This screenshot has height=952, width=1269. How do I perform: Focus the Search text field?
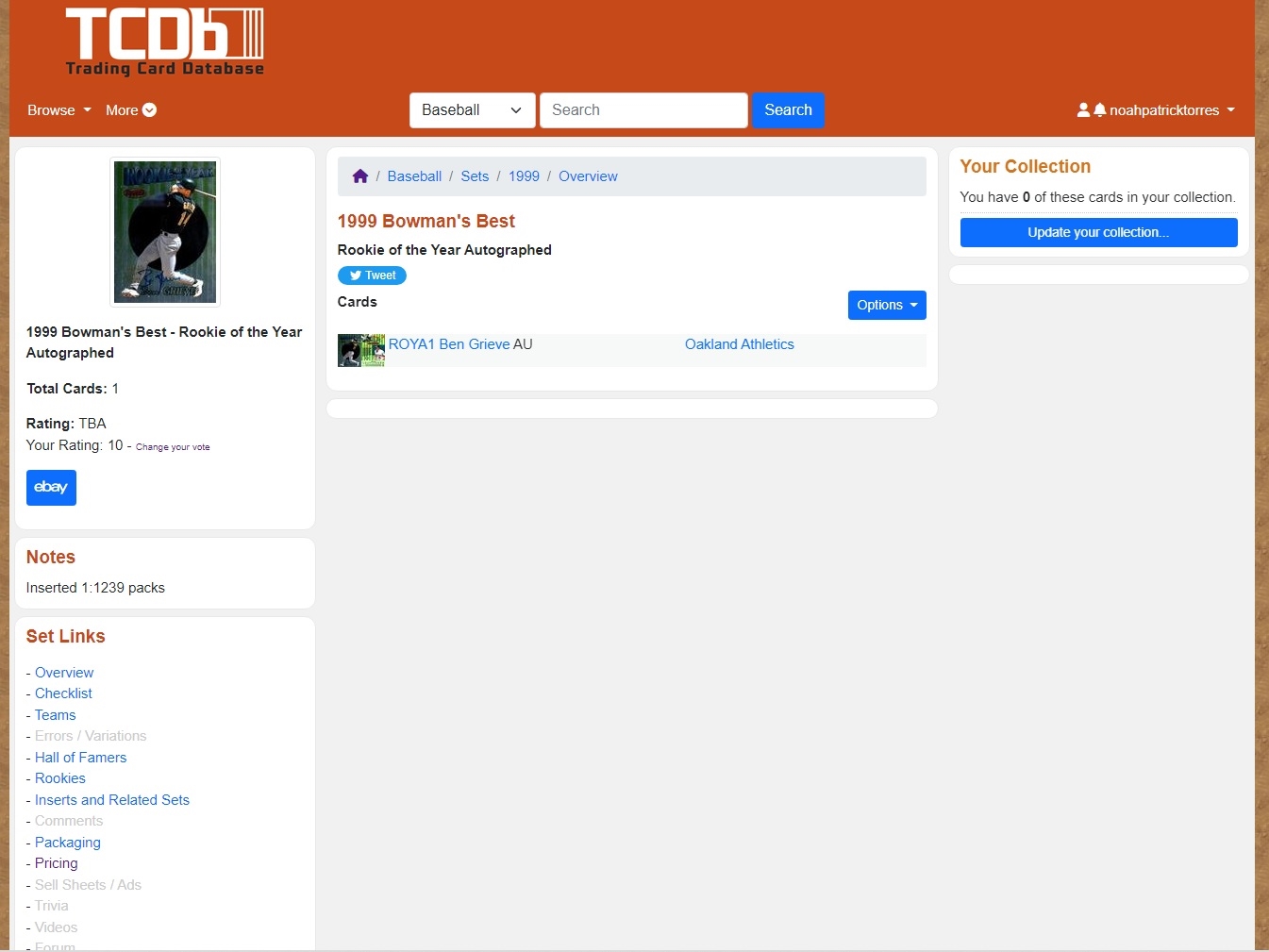tap(643, 110)
